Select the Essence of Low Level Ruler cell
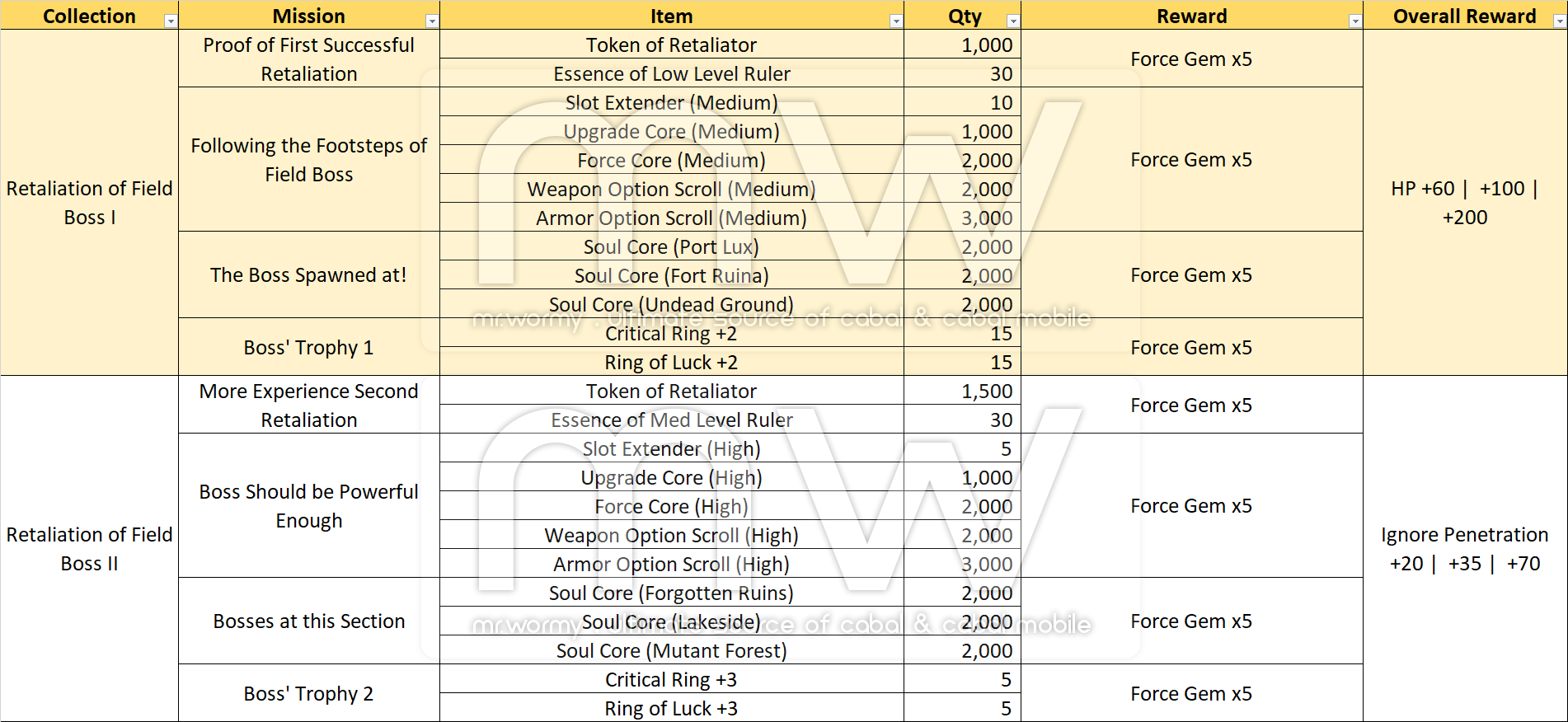 click(x=671, y=74)
